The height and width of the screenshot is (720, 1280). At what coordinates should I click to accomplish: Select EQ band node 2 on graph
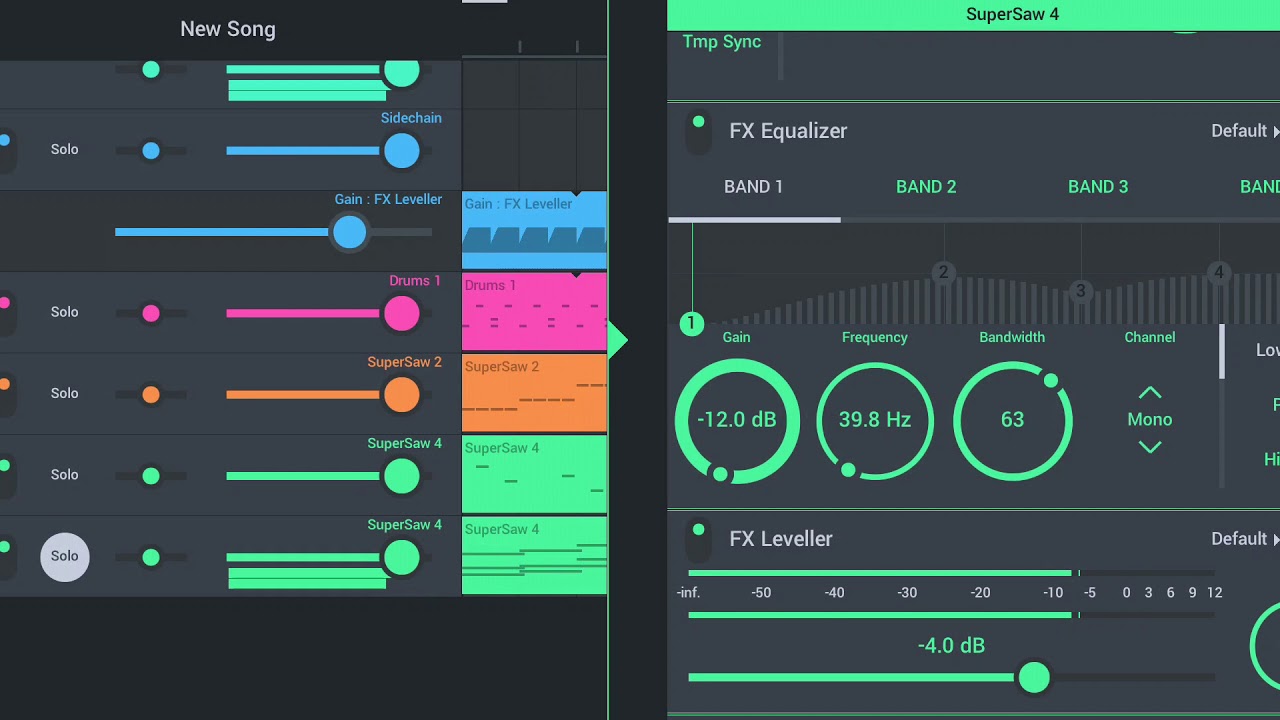(942, 272)
